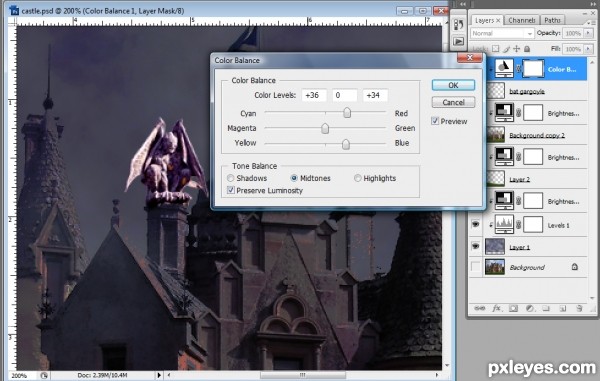Select Shadows tone balance option
Screen dimensions: 600x381
pos(230,178)
